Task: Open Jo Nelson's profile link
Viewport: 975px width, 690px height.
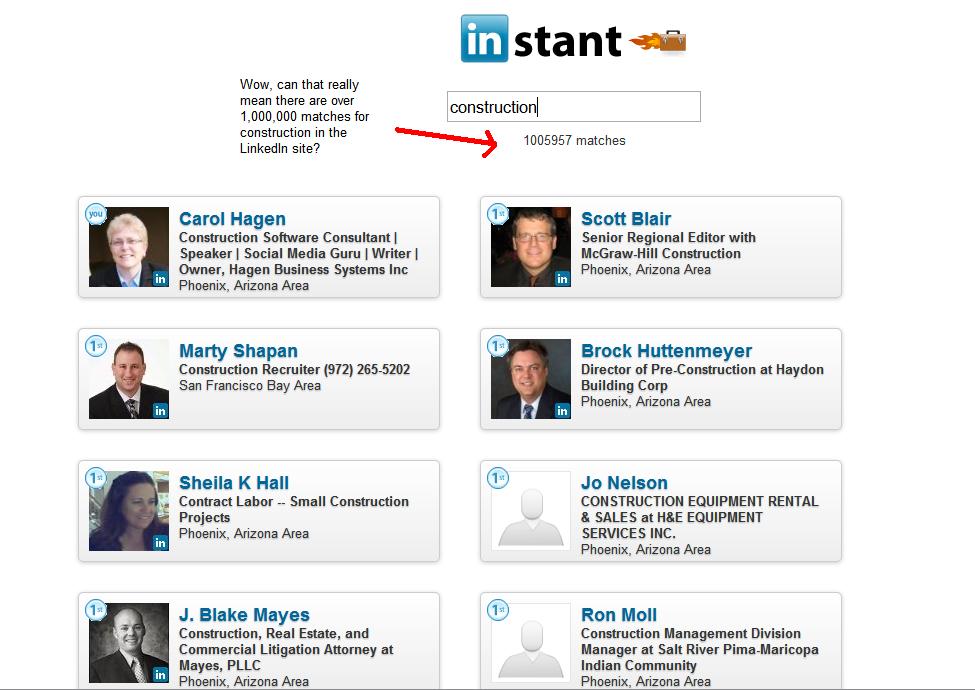Action: tap(624, 483)
